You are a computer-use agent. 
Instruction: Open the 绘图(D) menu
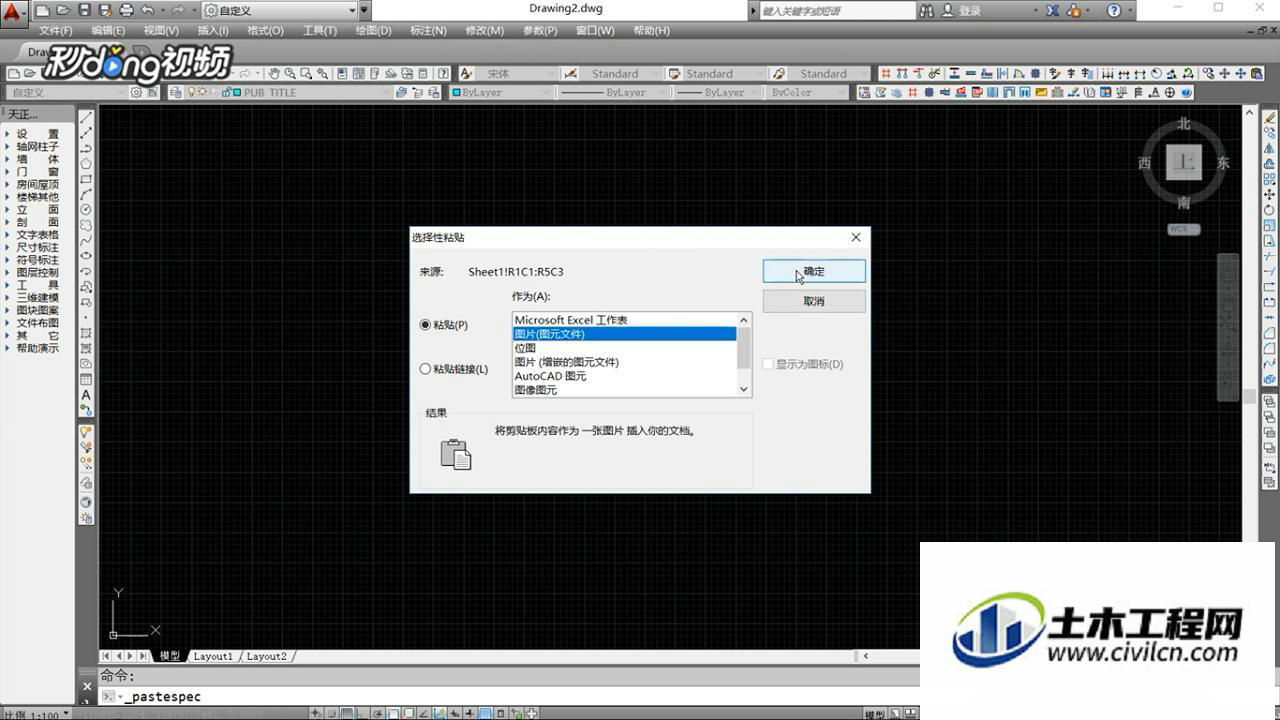373,30
